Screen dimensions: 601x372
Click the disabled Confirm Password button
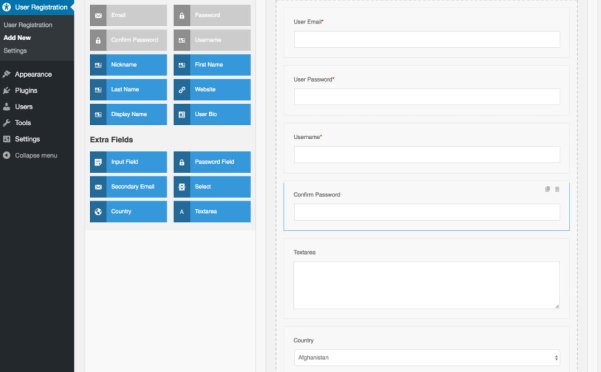click(128, 40)
